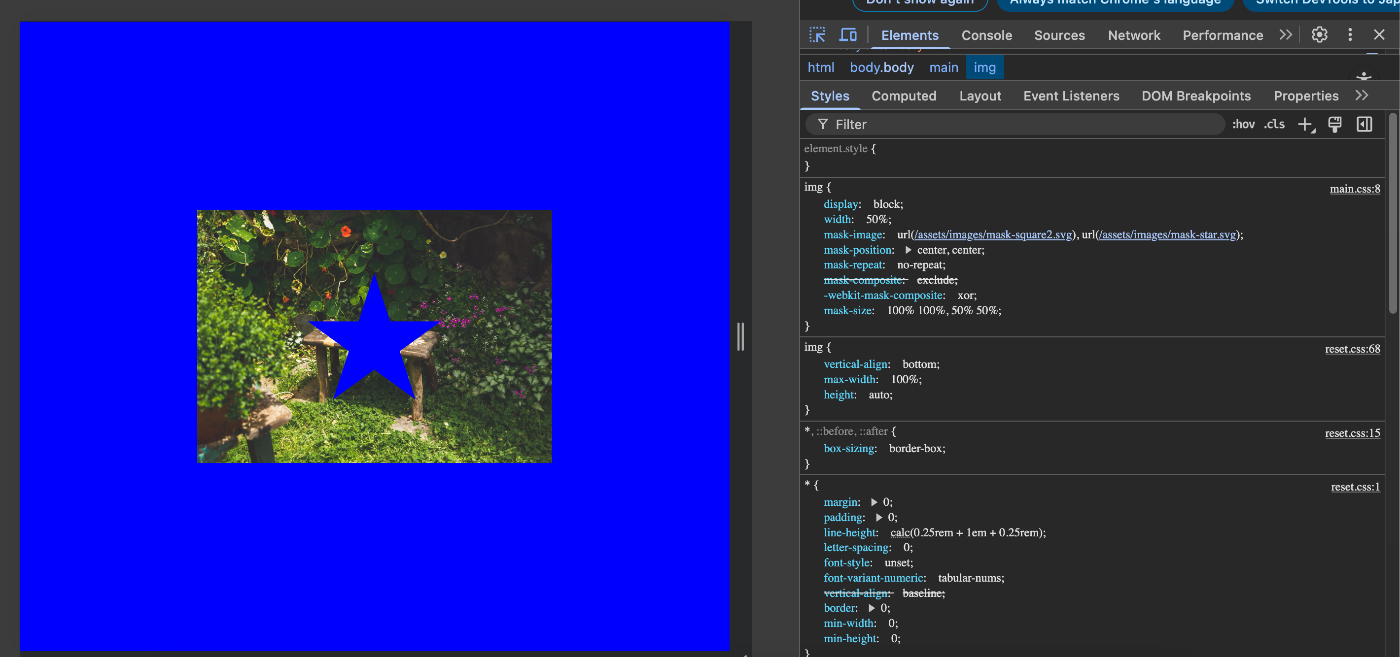Click the struck-through vertical-align baseline declaration

(x=884, y=593)
